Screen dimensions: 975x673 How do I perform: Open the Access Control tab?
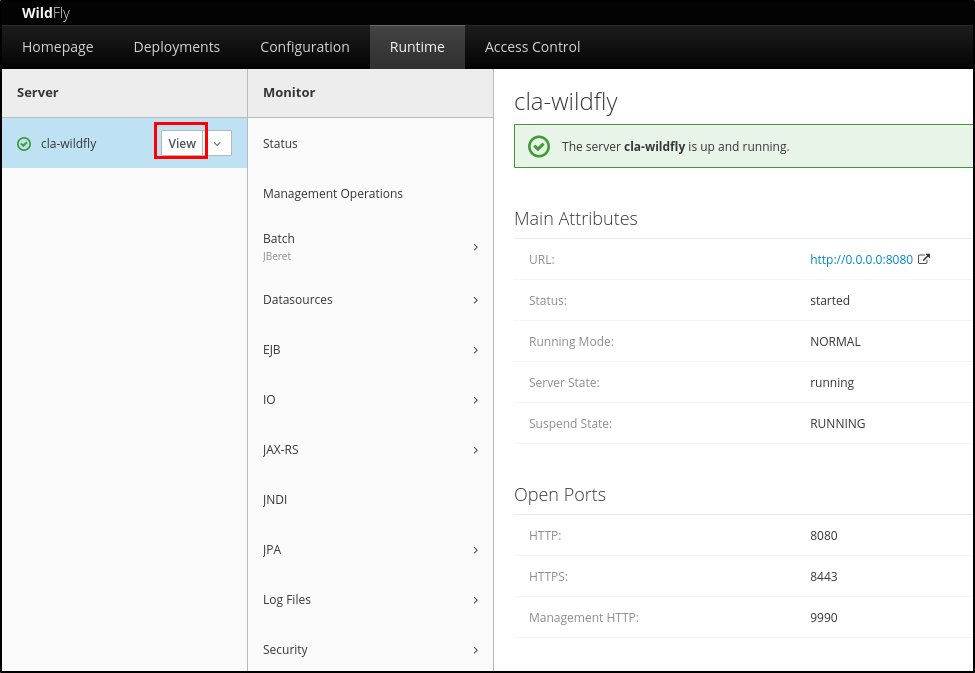tap(532, 47)
